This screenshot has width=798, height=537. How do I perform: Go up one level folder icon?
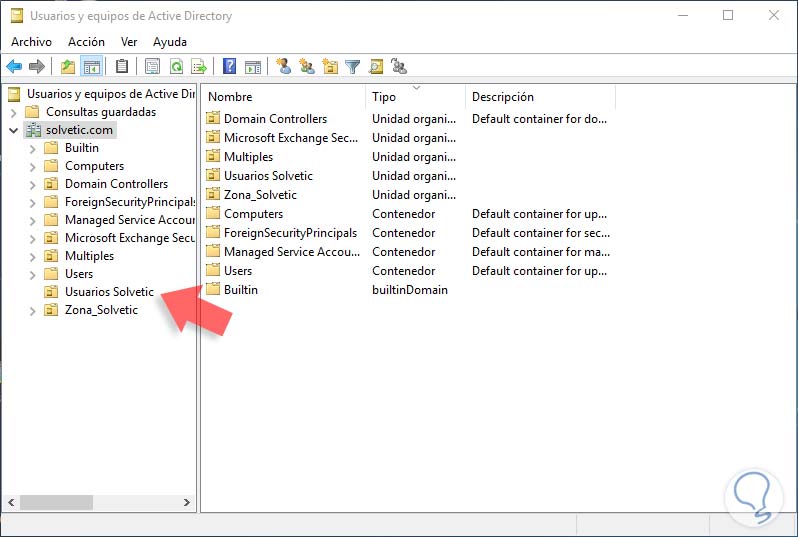pyautogui.click(x=68, y=66)
